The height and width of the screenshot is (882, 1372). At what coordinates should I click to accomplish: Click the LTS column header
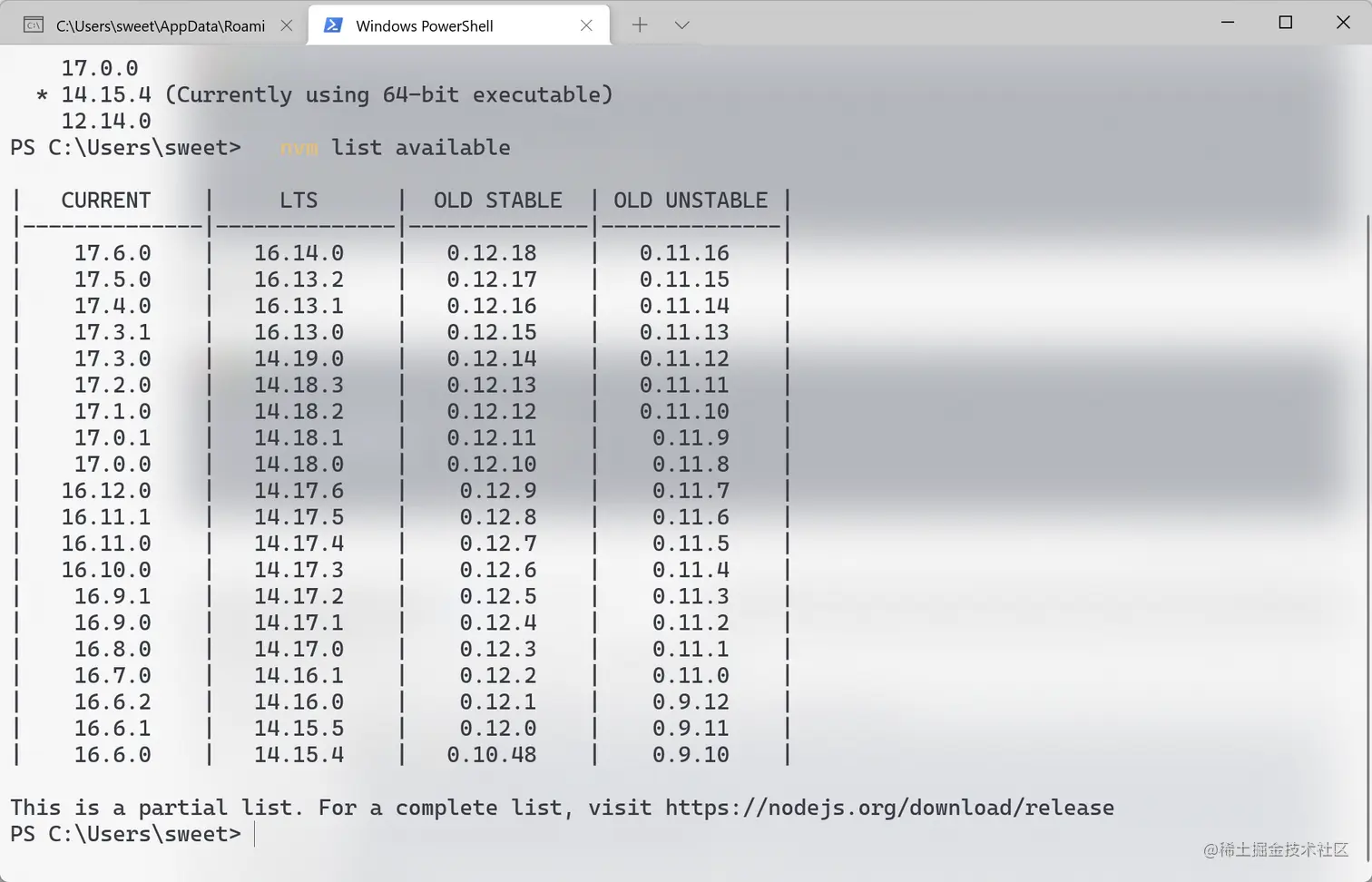[299, 201]
